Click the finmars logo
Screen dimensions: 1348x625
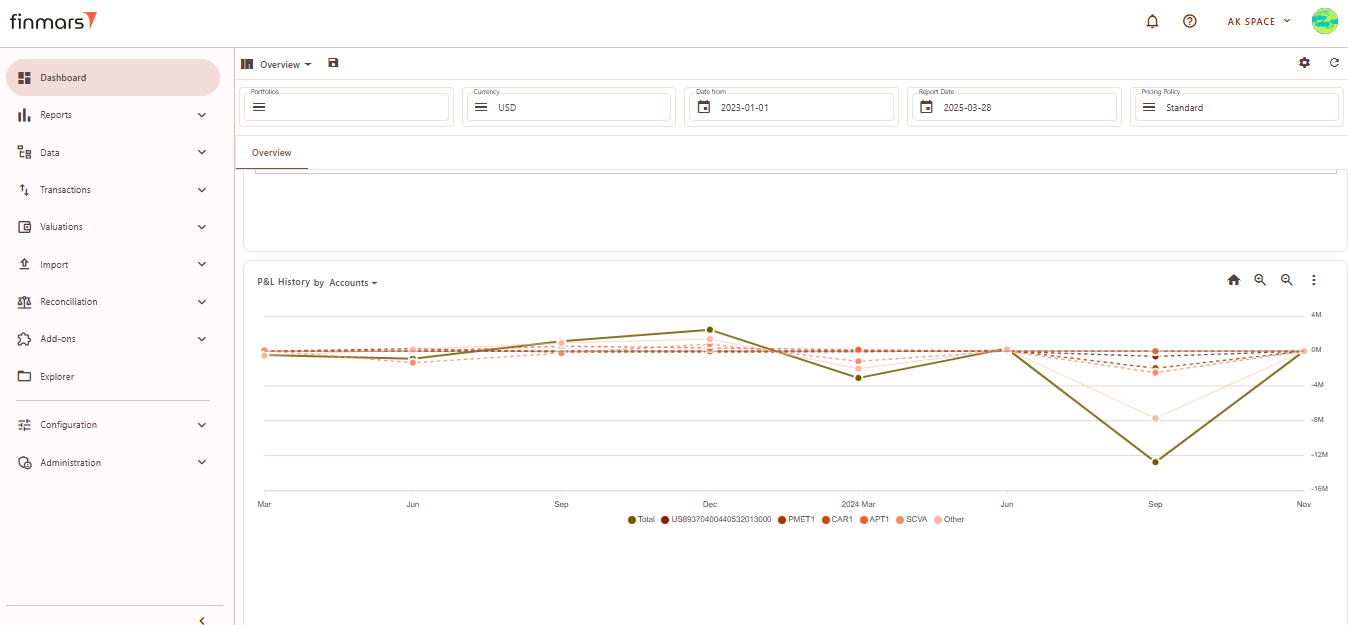pyautogui.click(x=54, y=21)
